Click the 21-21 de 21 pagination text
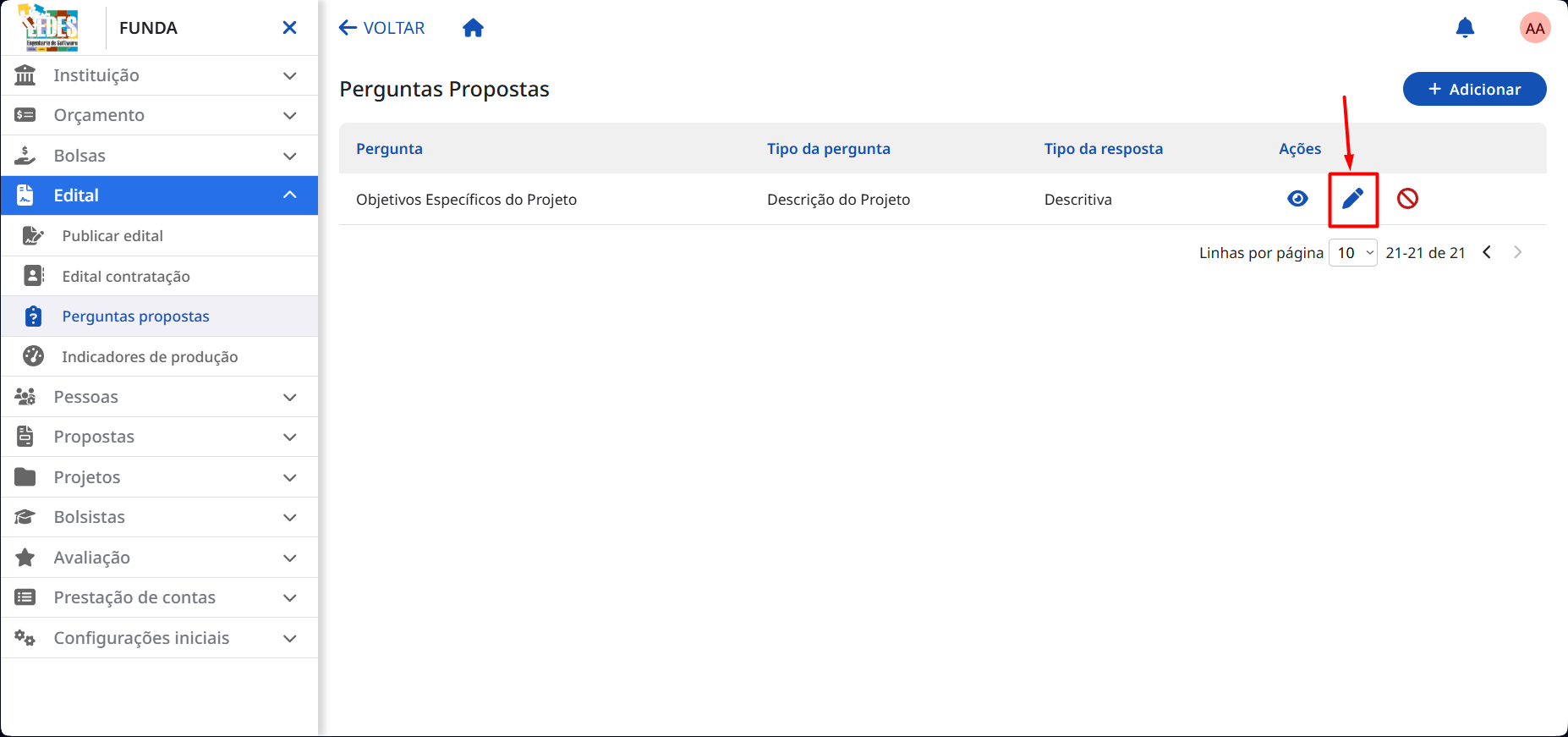This screenshot has height=737, width=1568. pos(1425,253)
